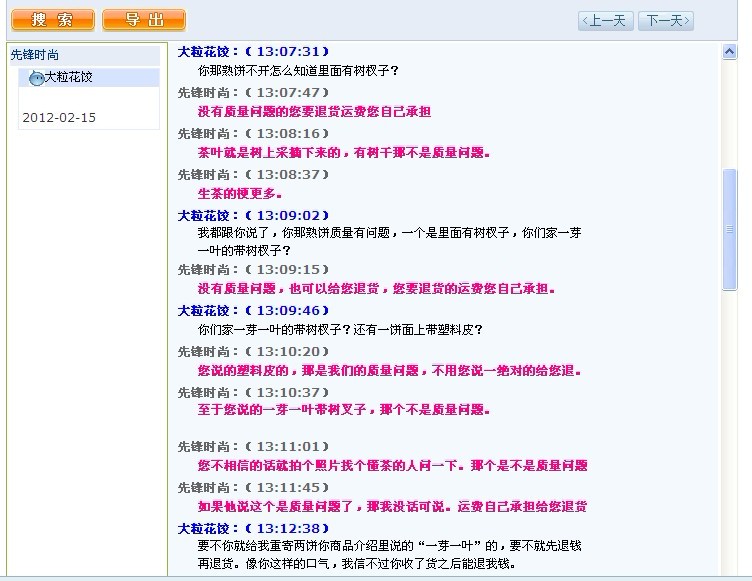Click the 13:07:31 message header from 大粒花饺
Image resolution: width=752 pixels, height=581 pixels.
point(253,51)
